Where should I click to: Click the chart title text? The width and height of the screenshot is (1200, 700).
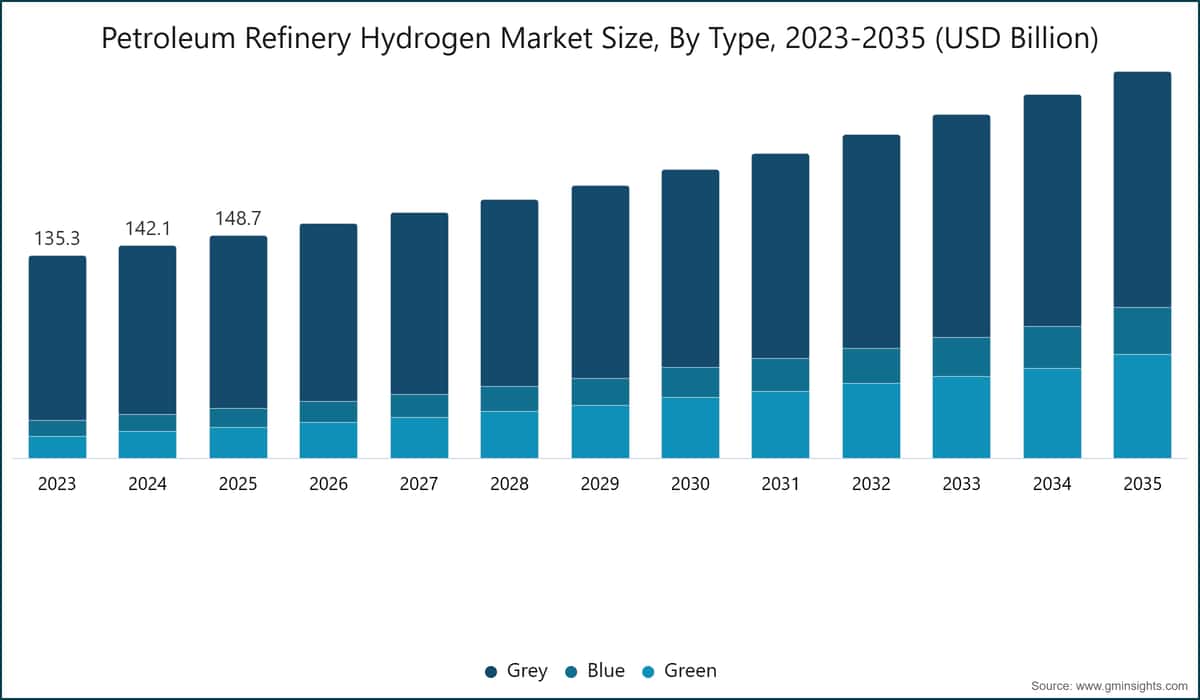(600, 39)
